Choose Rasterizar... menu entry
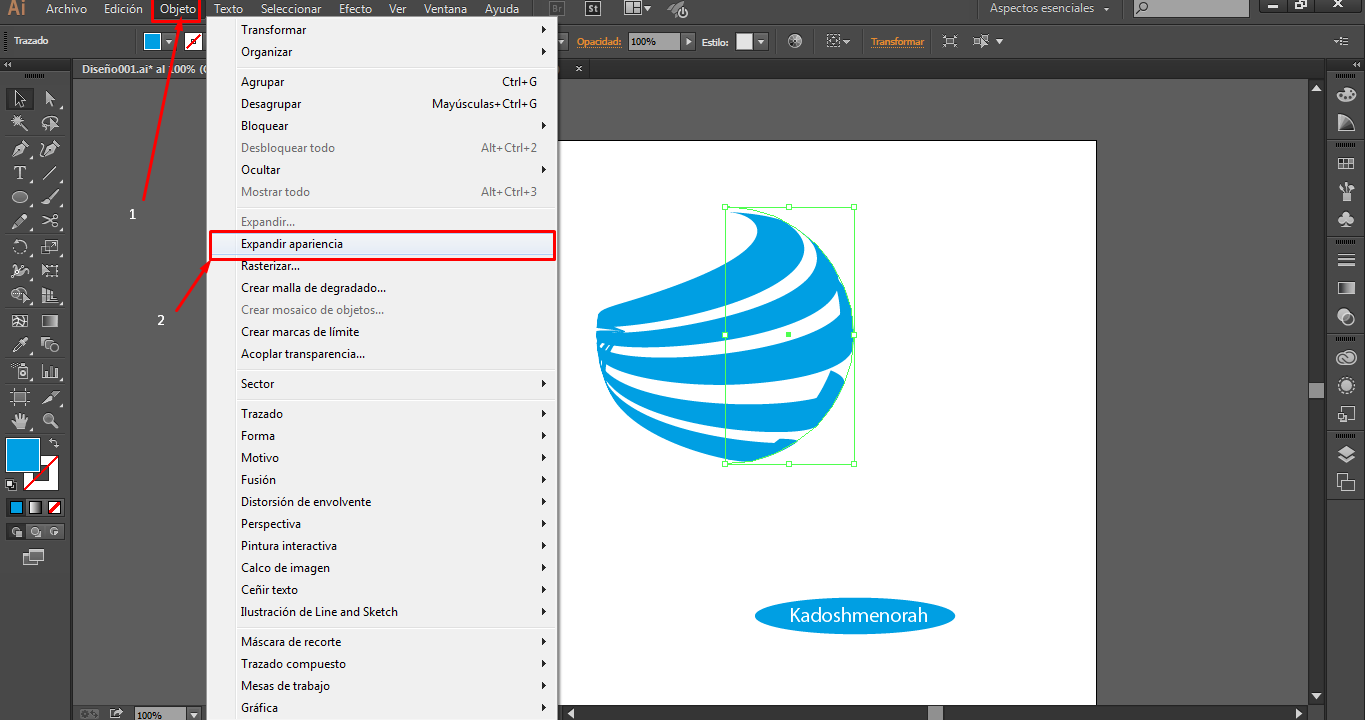Image resolution: width=1365 pixels, height=720 pixels. click(381, 266)
